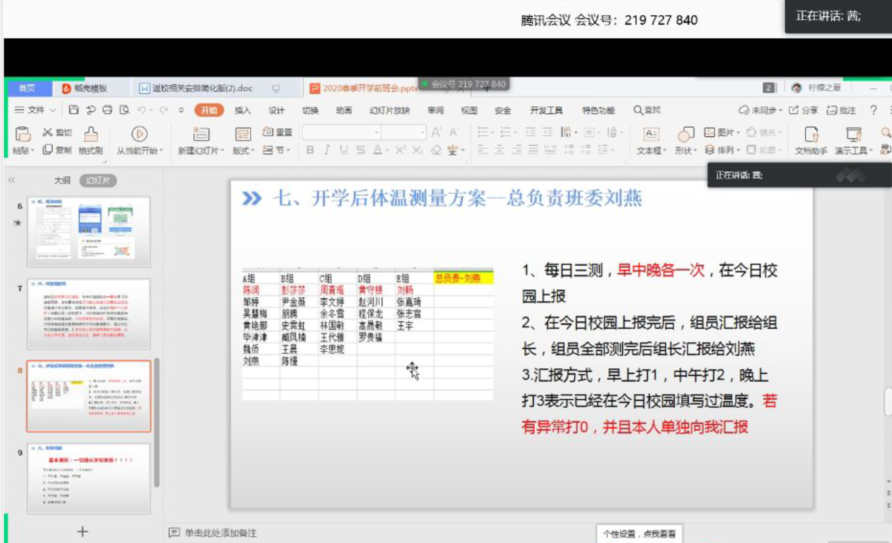Open the font size combo box

[403, 132]
